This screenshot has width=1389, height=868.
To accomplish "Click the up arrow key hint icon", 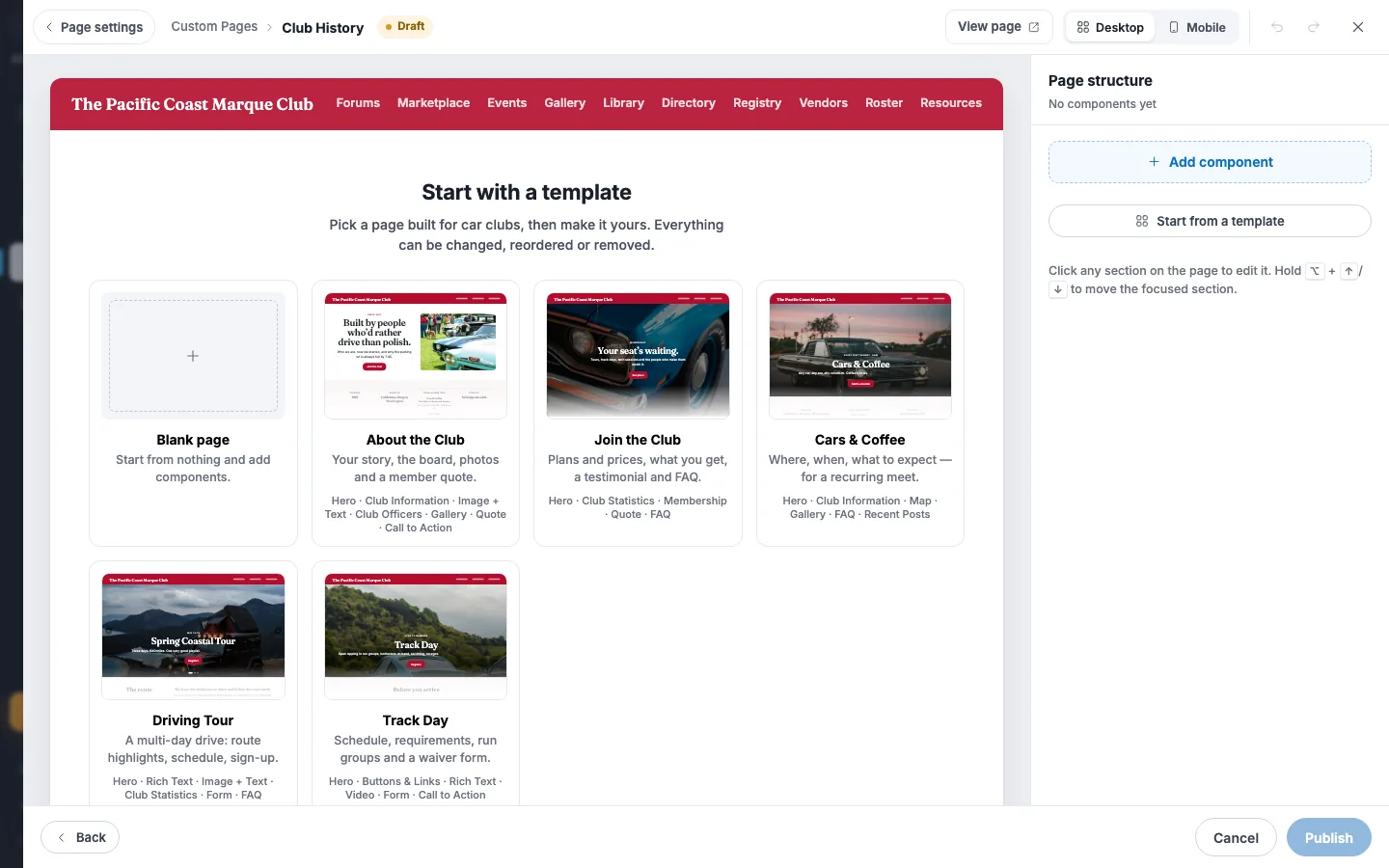I will coord(1348,271).
